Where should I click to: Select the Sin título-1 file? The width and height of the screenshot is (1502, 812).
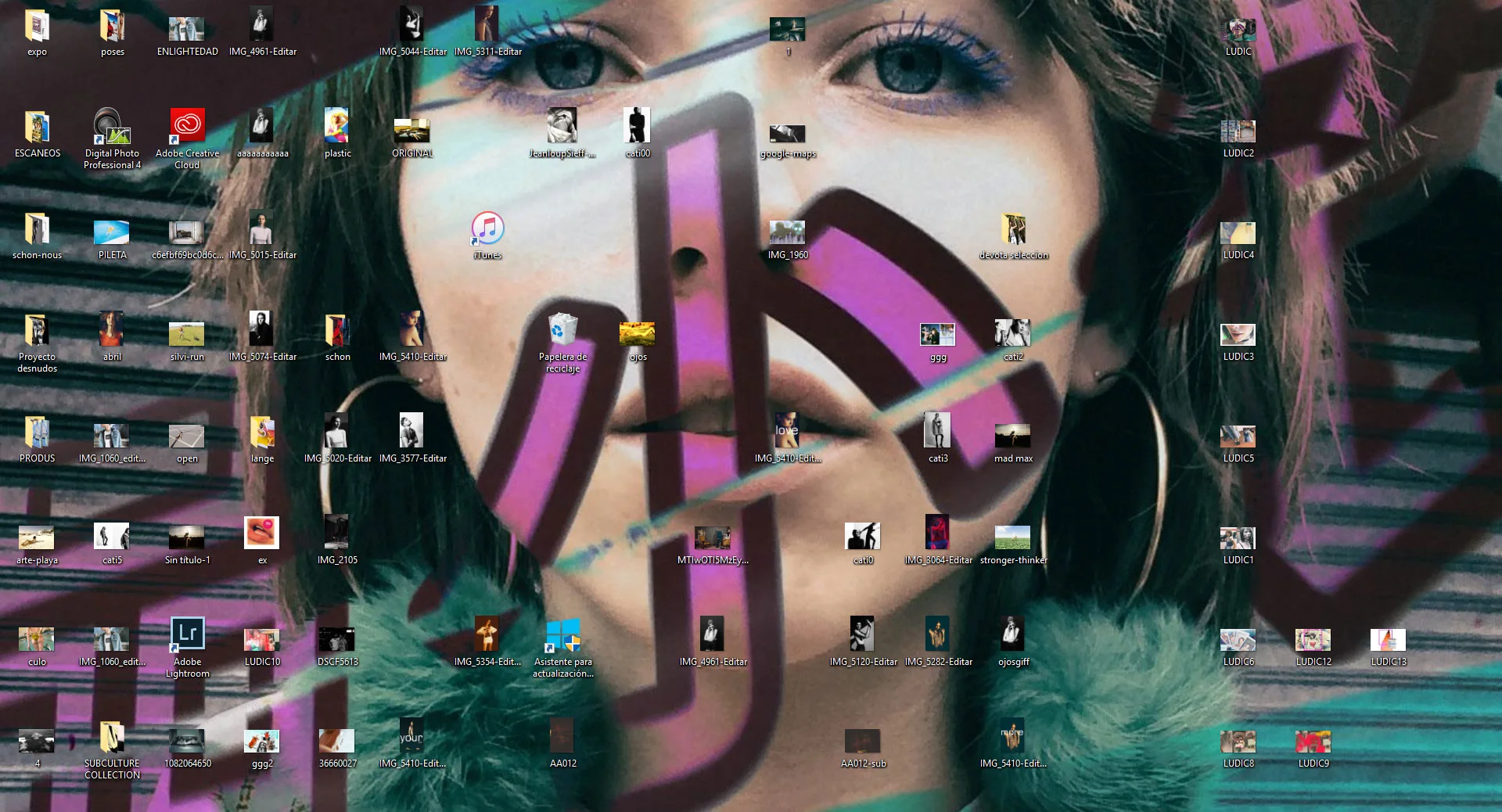(x=187, y=537)
